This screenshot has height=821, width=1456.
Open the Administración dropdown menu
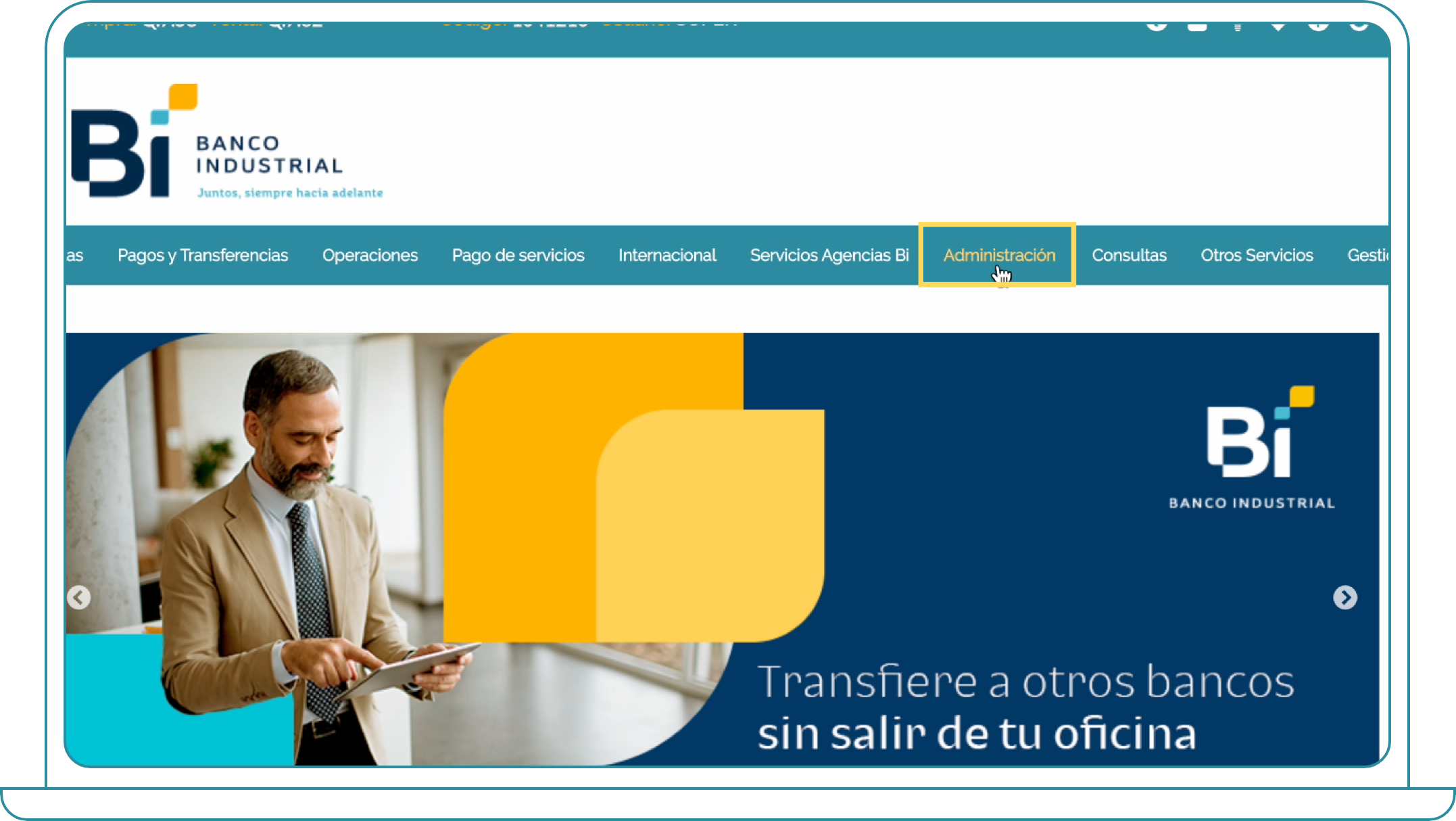(999, 254)
